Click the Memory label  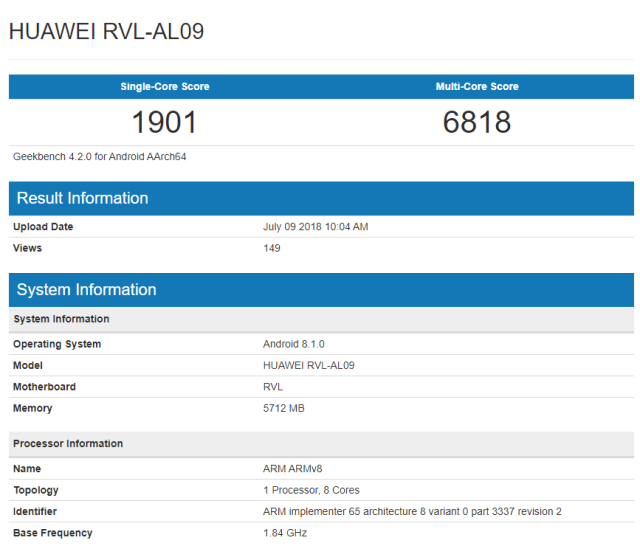[x=33, y=408]
